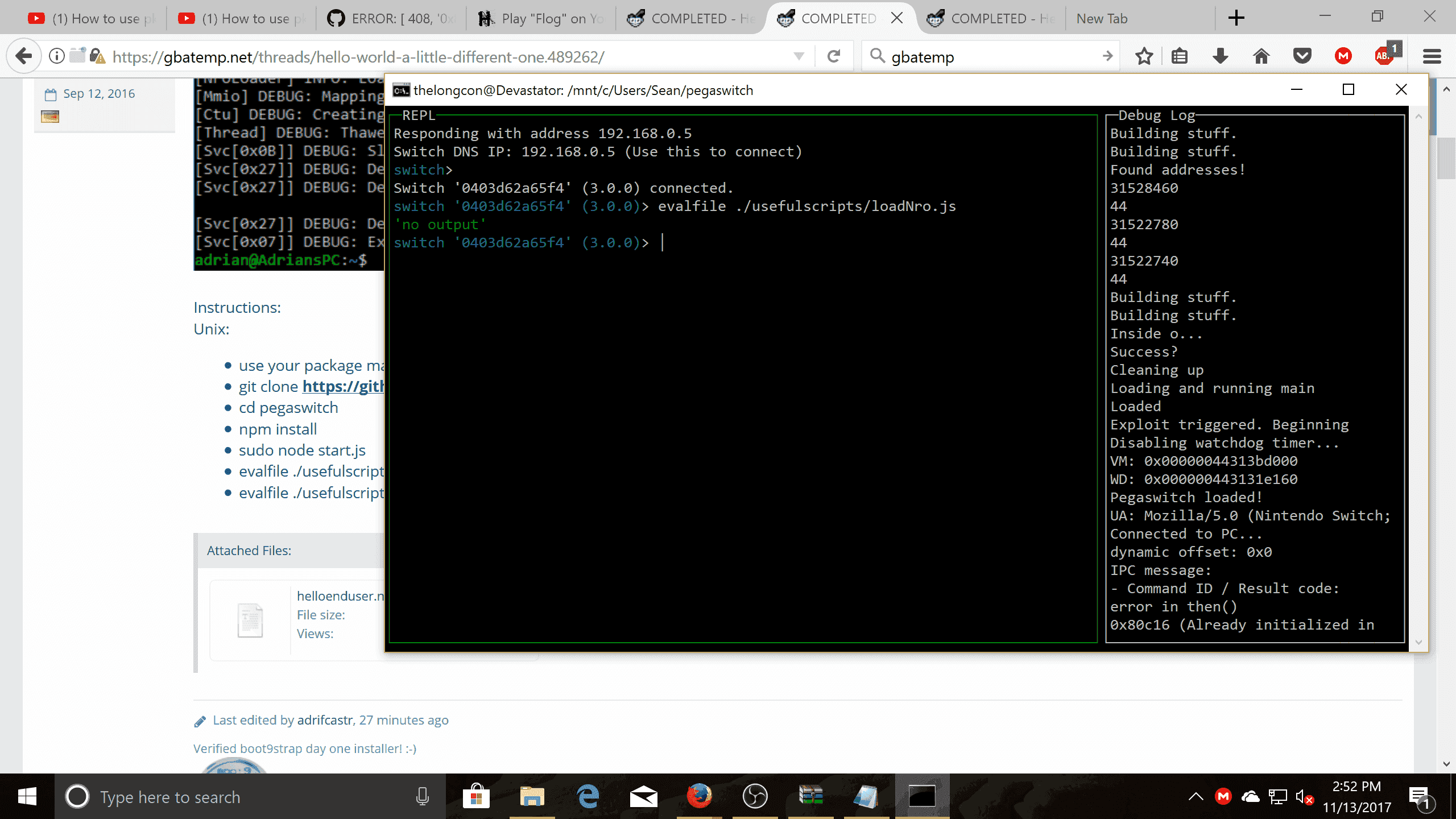Toggle the muted volume tray icon
The height and width of the screenshot is (819, 1456).
[x=1304, y=796]
